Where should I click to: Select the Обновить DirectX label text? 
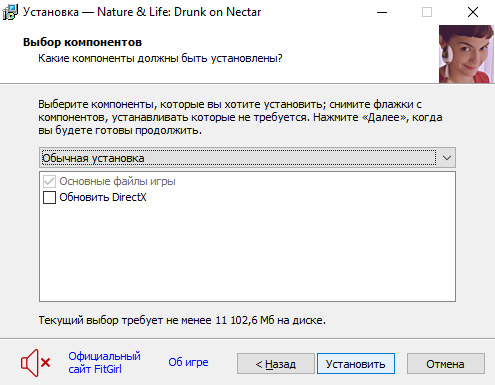(x=103, y=197)
